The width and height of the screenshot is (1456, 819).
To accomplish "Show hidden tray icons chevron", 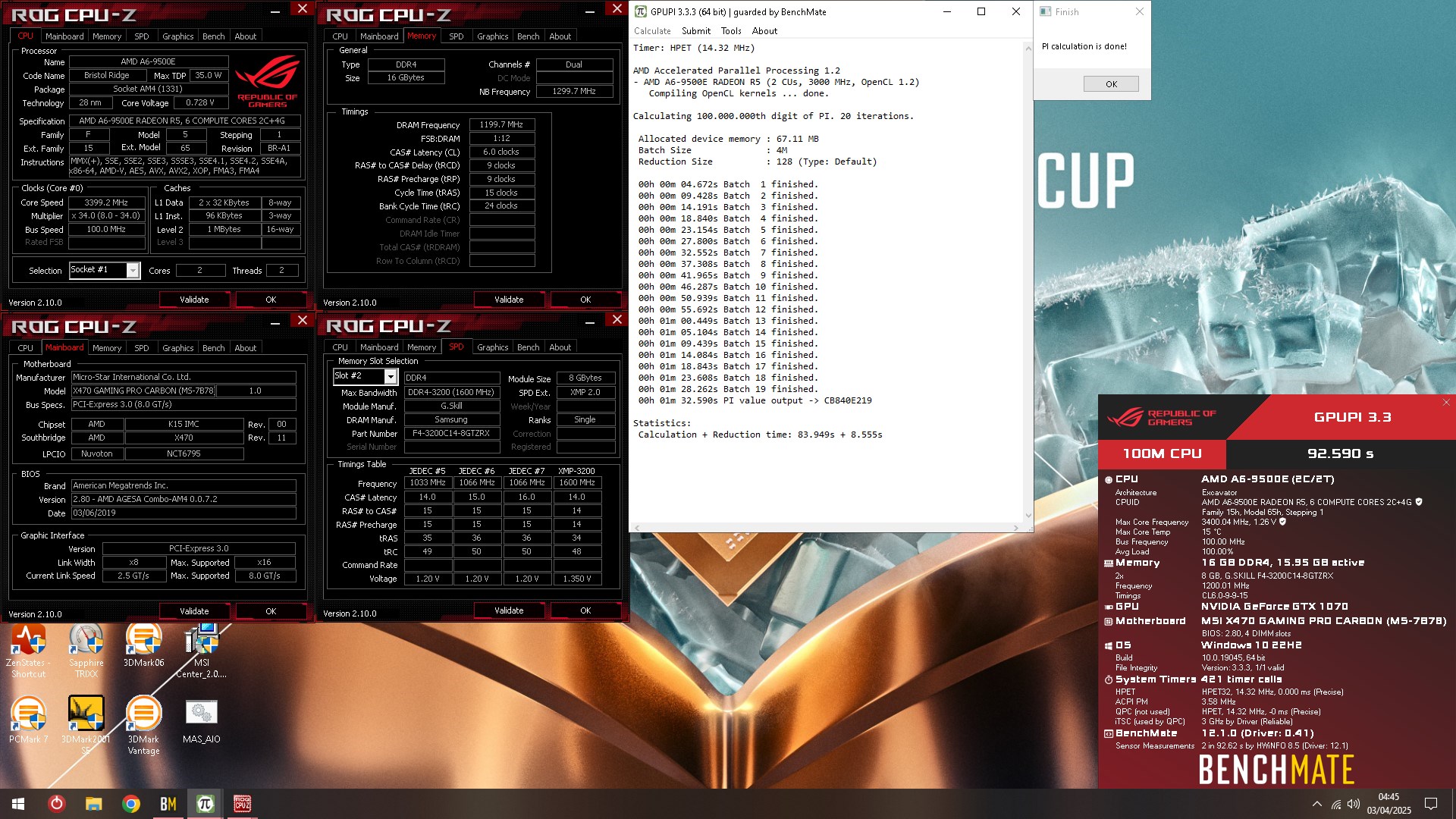I will click(x=1316, y=804).
